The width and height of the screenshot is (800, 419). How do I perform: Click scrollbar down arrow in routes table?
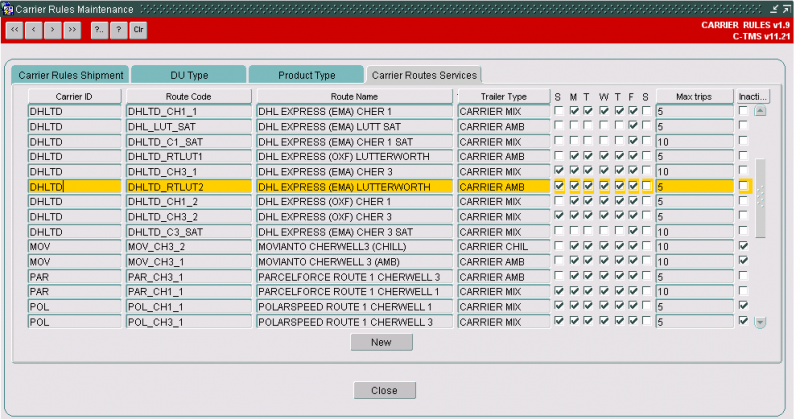[760, 323]
